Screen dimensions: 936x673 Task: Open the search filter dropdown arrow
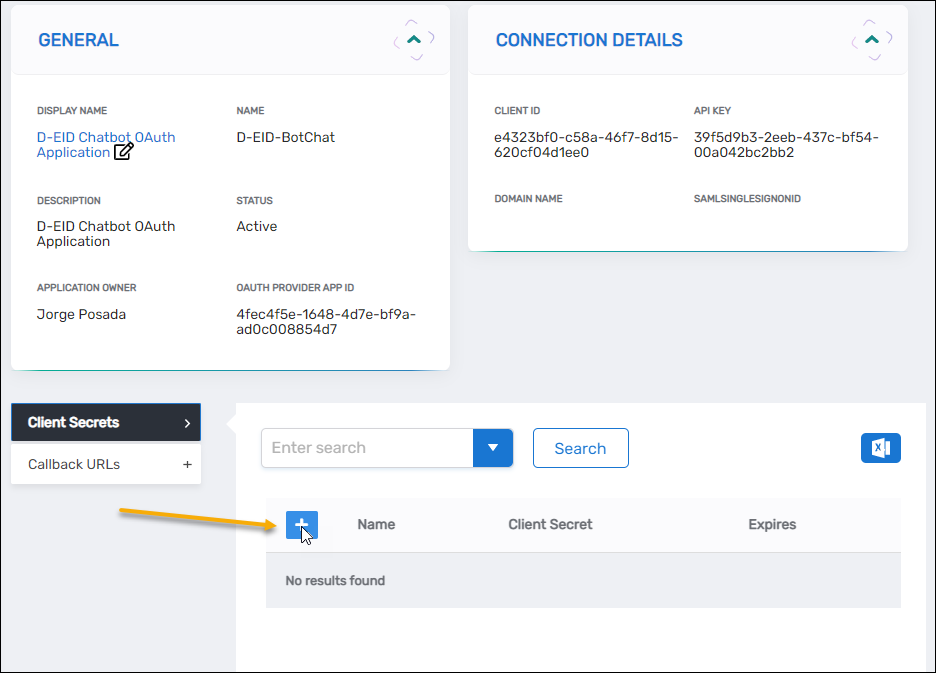pyautogui.click(x=493, y=448)
